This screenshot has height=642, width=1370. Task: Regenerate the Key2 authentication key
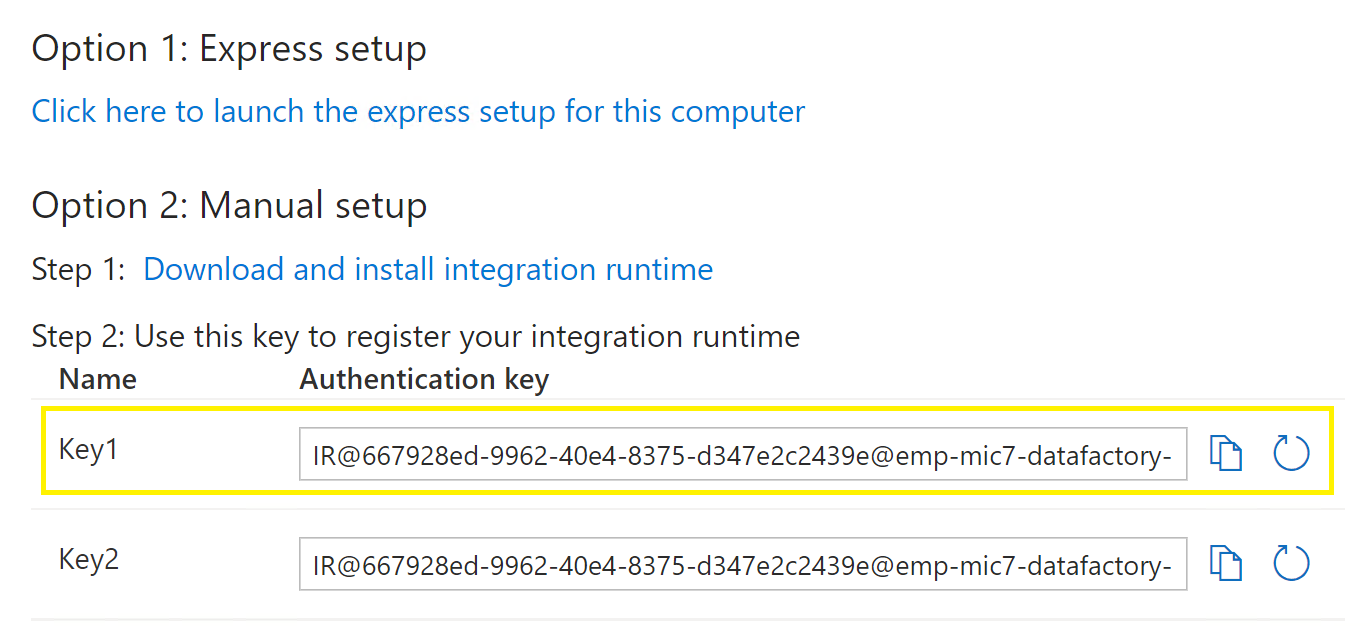[x=1291, y=562]
